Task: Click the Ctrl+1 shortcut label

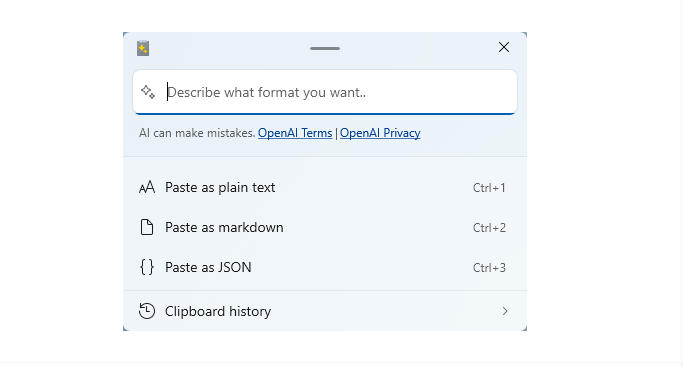Action: click(x=489, y=188)
